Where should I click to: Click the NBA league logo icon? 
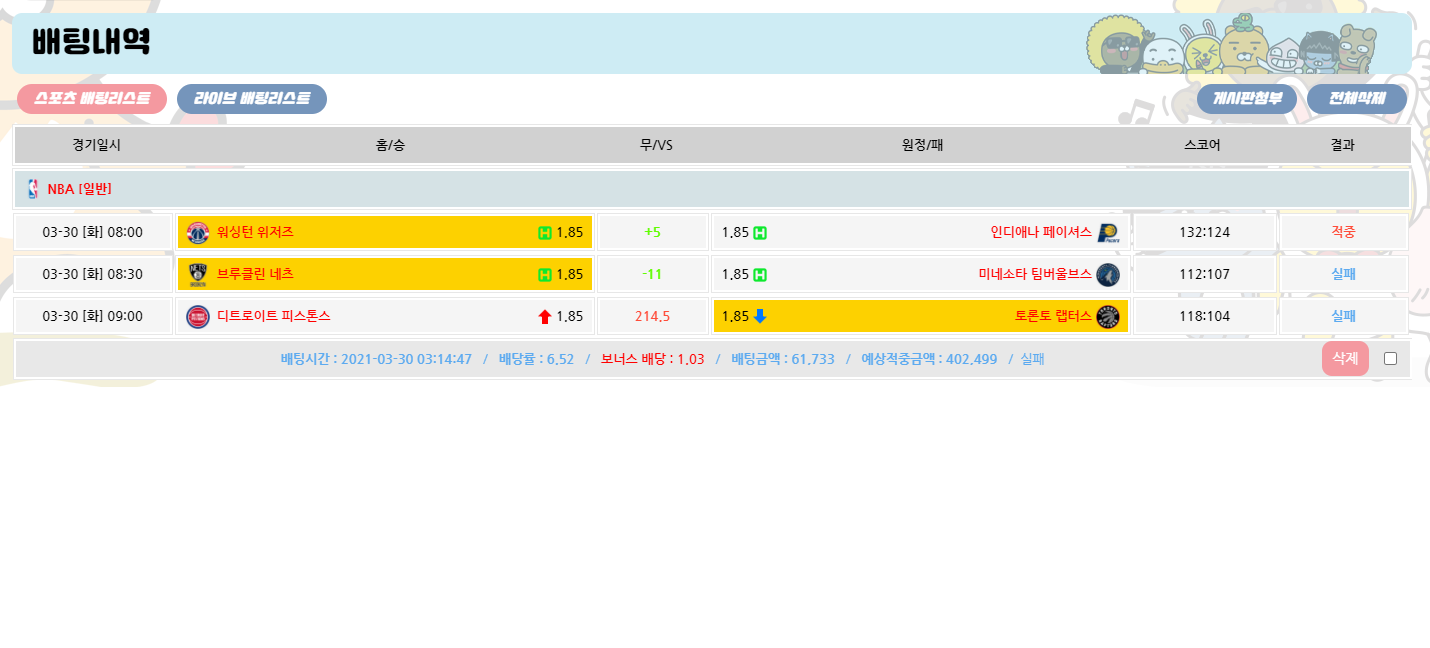tap(33, 189)
